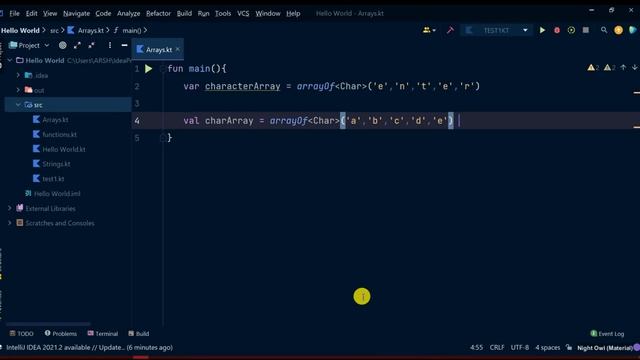Open the run configuration dropdown TEST1.KT
This screenshot has width=640, height=360.
point(496,30)
